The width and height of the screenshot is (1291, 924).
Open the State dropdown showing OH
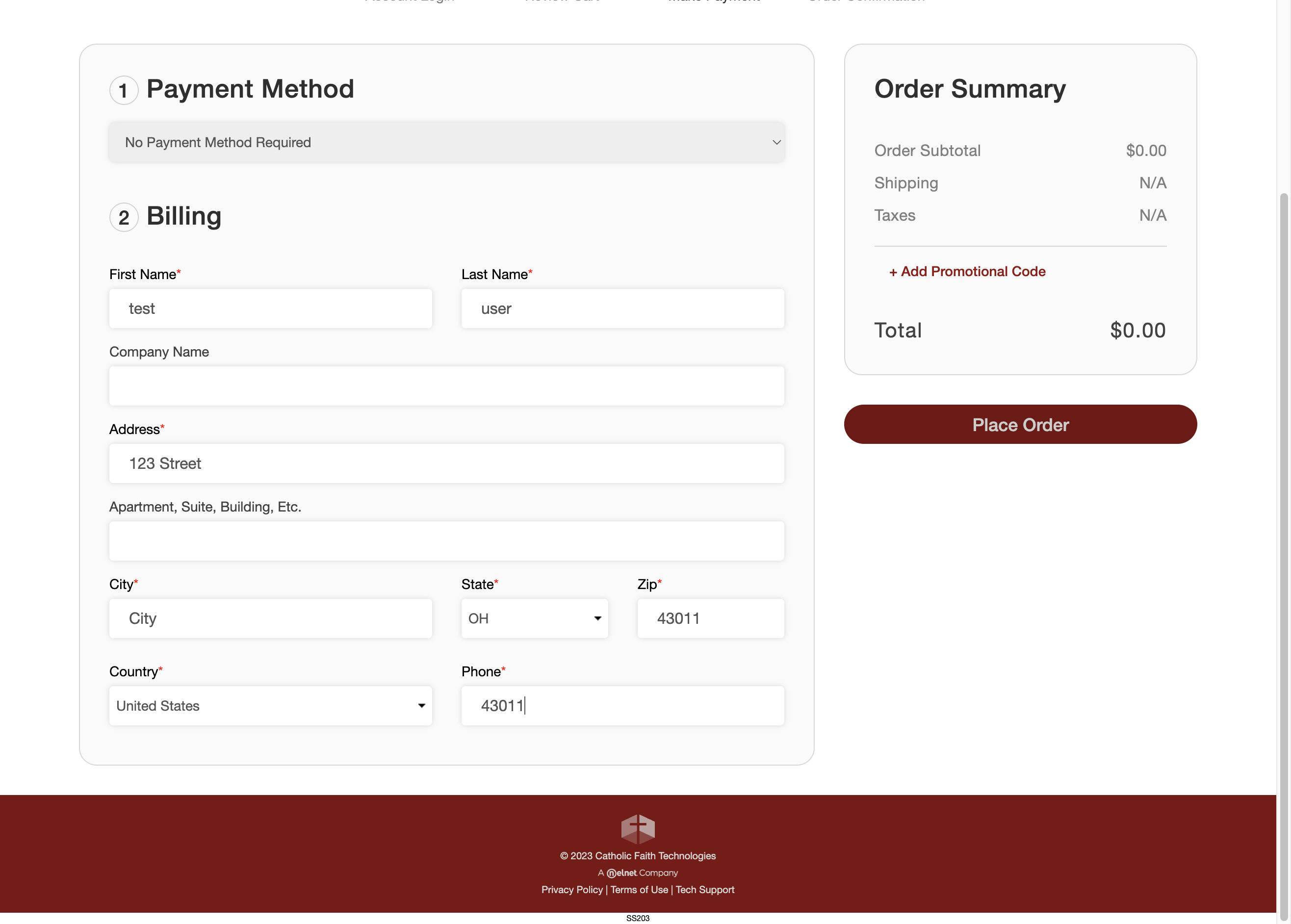click(x=535, y=618)
